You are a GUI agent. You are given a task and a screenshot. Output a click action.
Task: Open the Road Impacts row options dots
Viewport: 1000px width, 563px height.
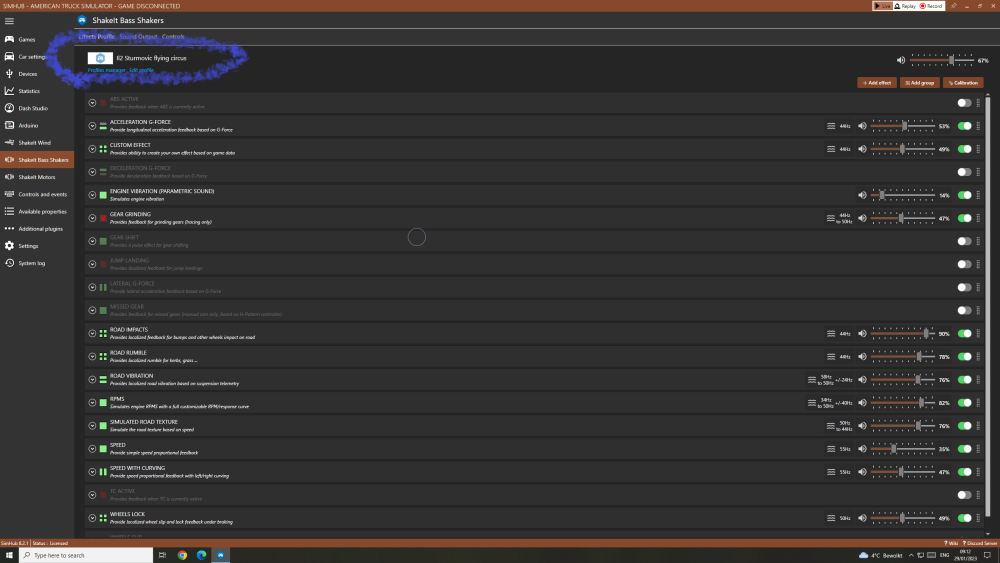point(978,333)
